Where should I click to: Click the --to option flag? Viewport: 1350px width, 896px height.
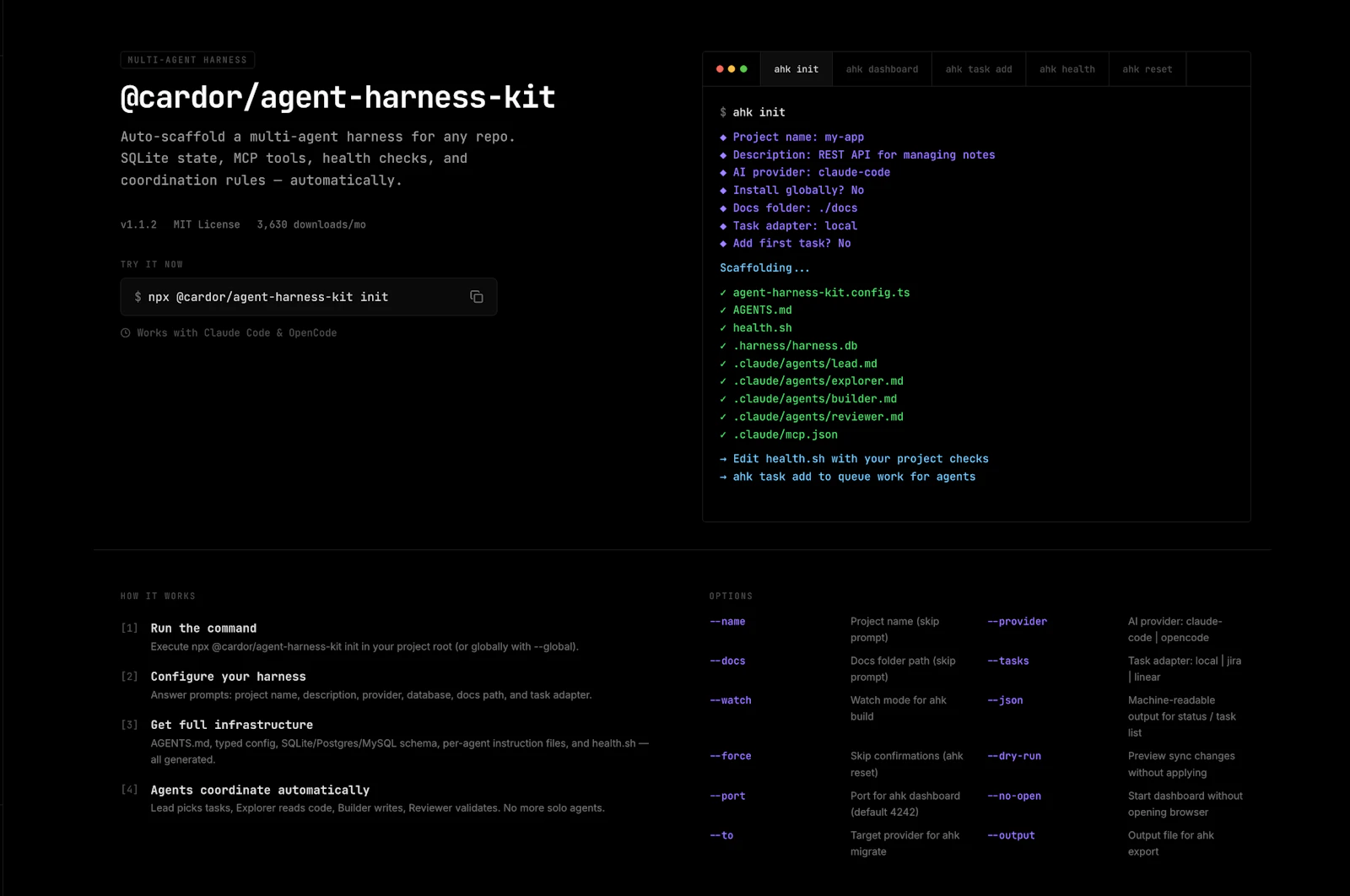pyautogui.click(x=721, y=835)
